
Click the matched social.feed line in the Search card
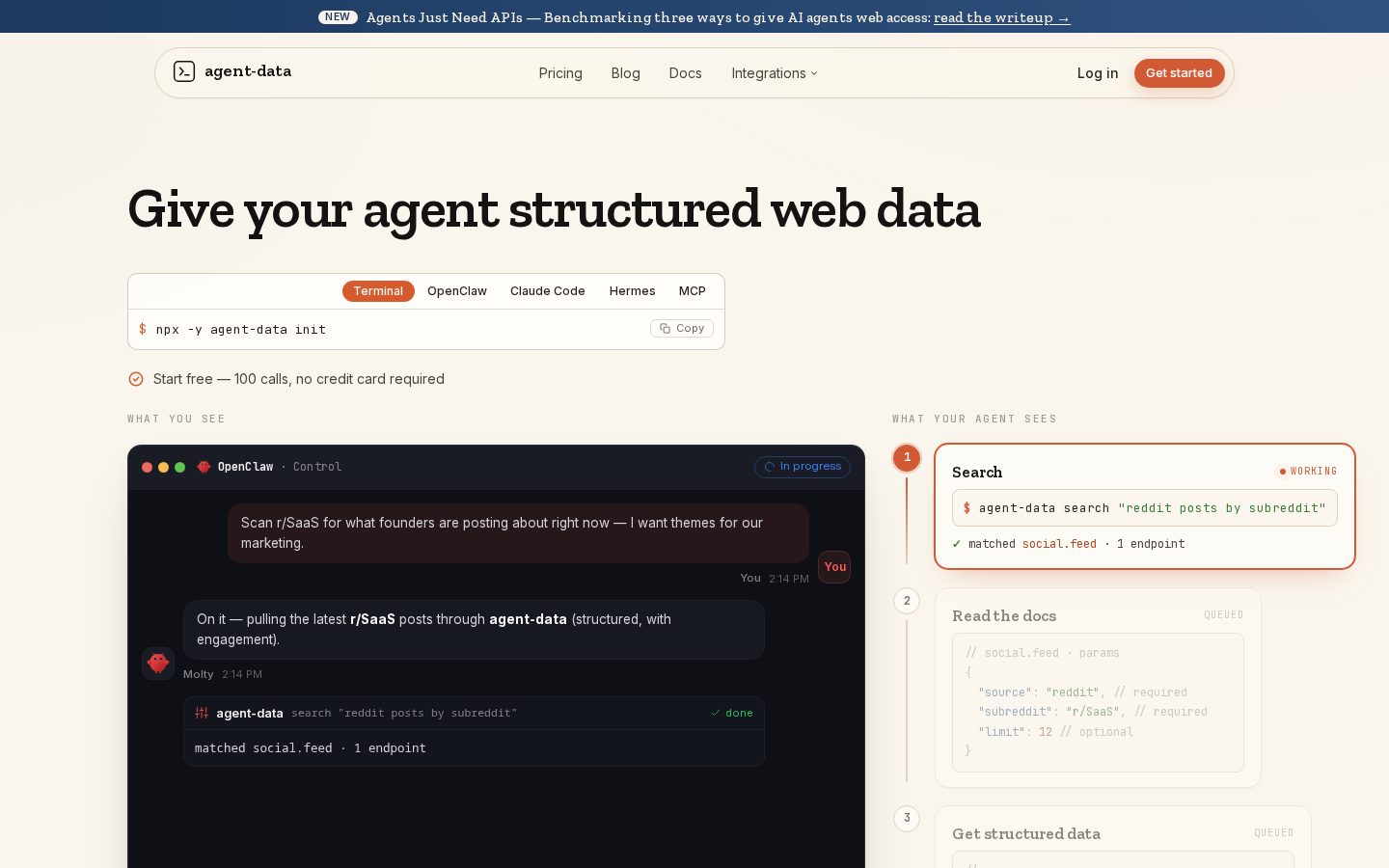(1069, 544)
